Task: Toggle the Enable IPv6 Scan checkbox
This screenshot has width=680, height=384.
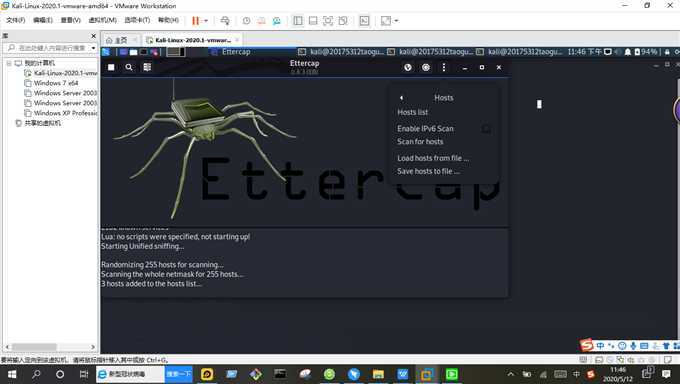Action: click(x=487, y=129)
